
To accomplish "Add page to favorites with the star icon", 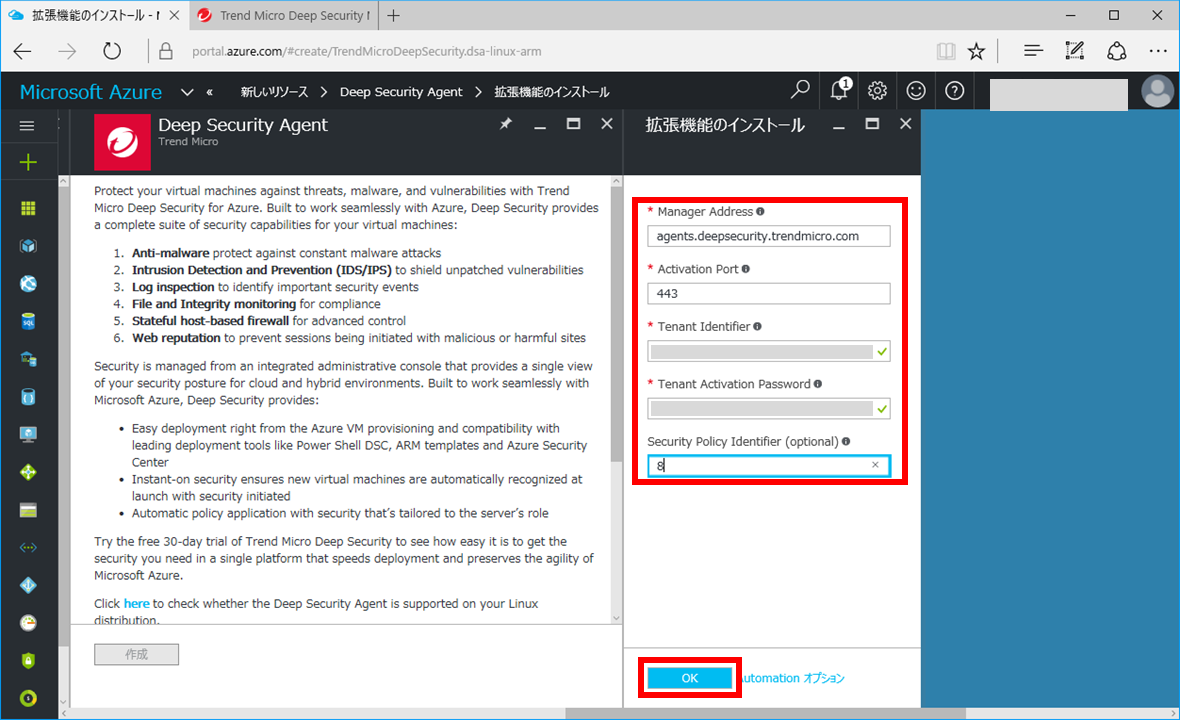I will [x=976, y=50].
